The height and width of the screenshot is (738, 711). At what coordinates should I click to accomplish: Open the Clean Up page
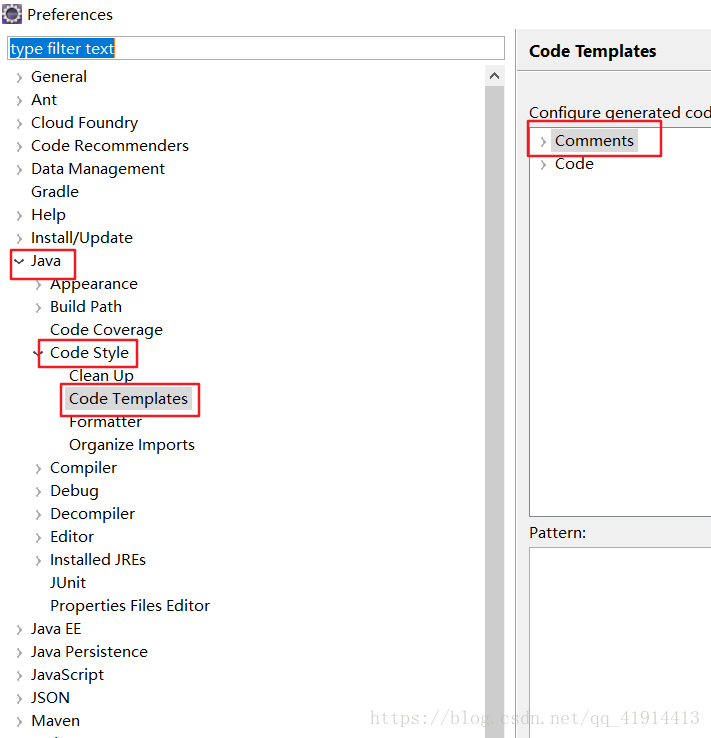pyautogui.click(x=102, y=376)
